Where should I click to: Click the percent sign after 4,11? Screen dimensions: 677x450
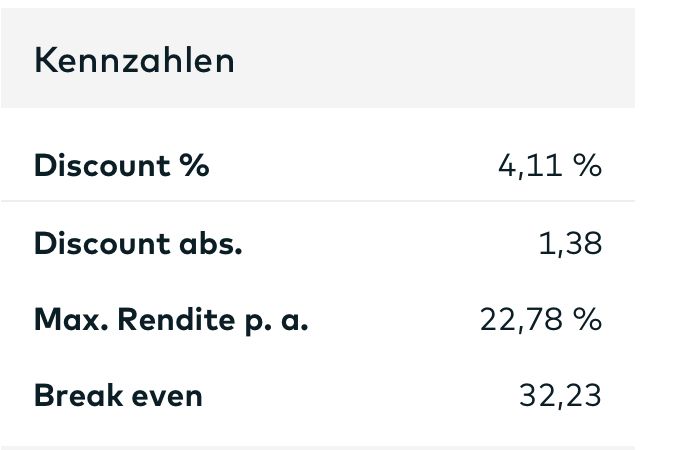[x=588, y=165]
